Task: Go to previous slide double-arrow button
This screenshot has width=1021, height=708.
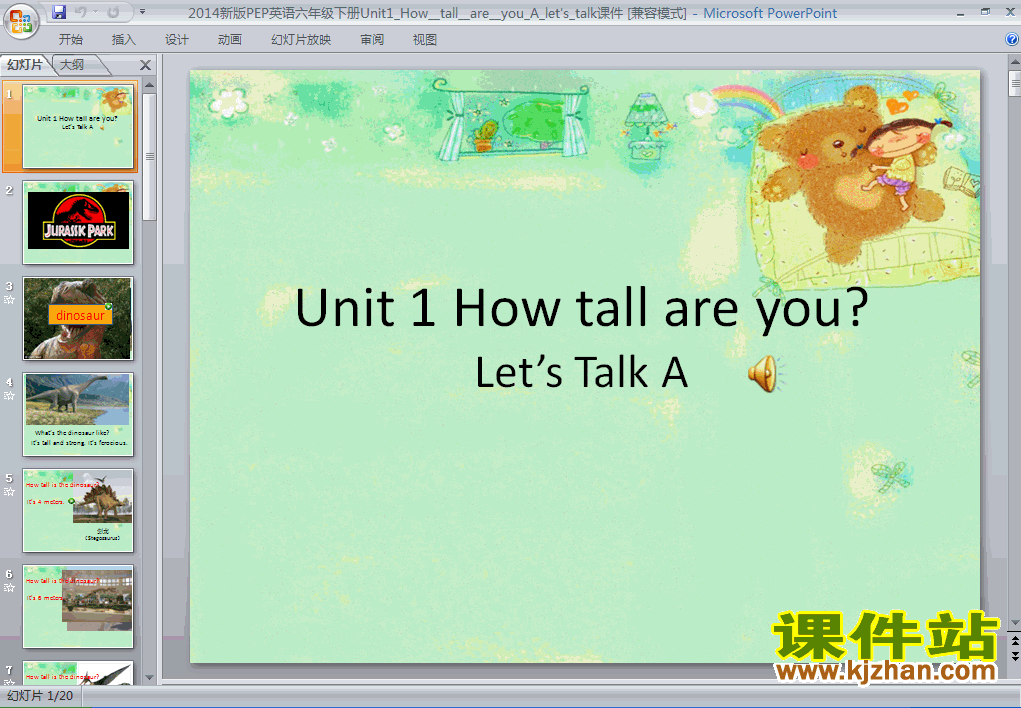Action: pos(1014,642)
